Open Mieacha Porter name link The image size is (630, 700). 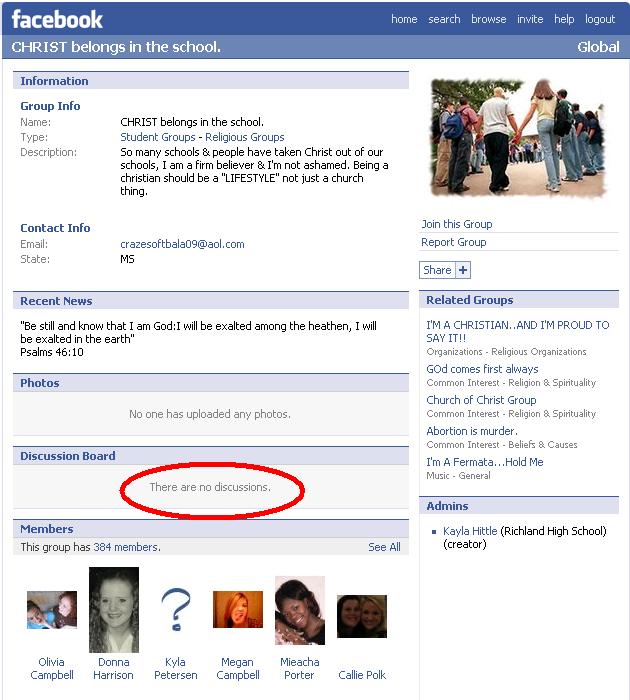[x=300, y=668]
